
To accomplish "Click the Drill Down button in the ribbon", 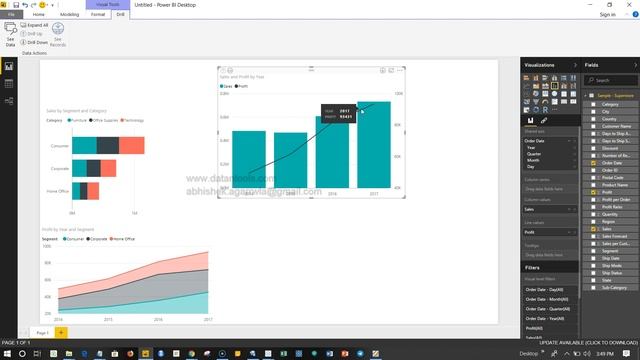I will (x=35, y=42).
